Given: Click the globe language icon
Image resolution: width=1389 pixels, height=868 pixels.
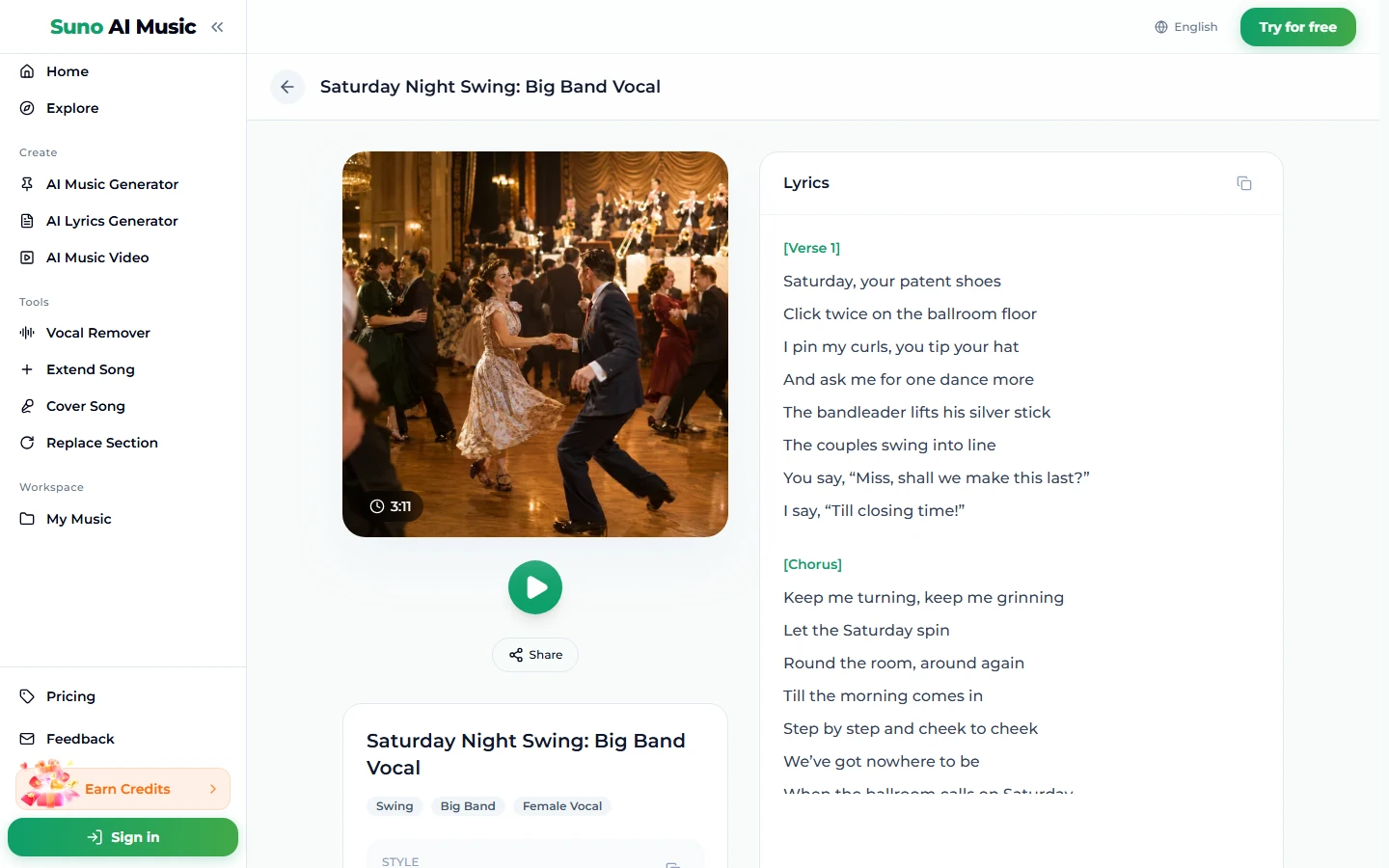Looking at the screenshot, I should point(1161,27).
